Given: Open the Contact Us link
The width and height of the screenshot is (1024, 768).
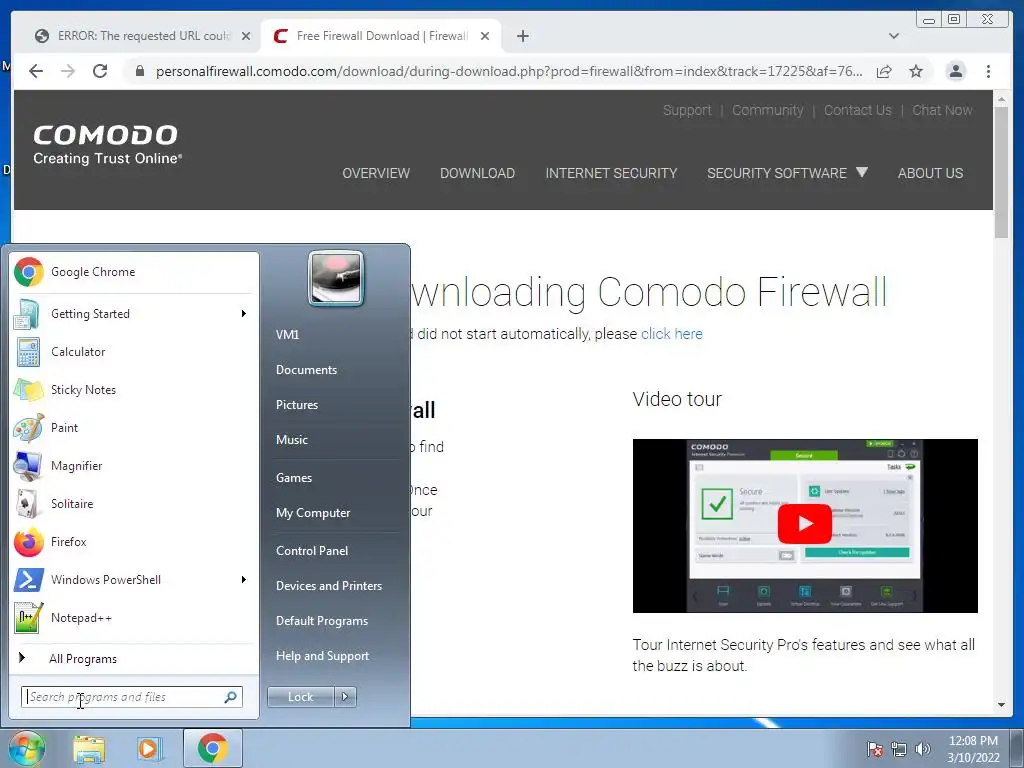Looking at the screenshot, I should click(x=857, y=110).
